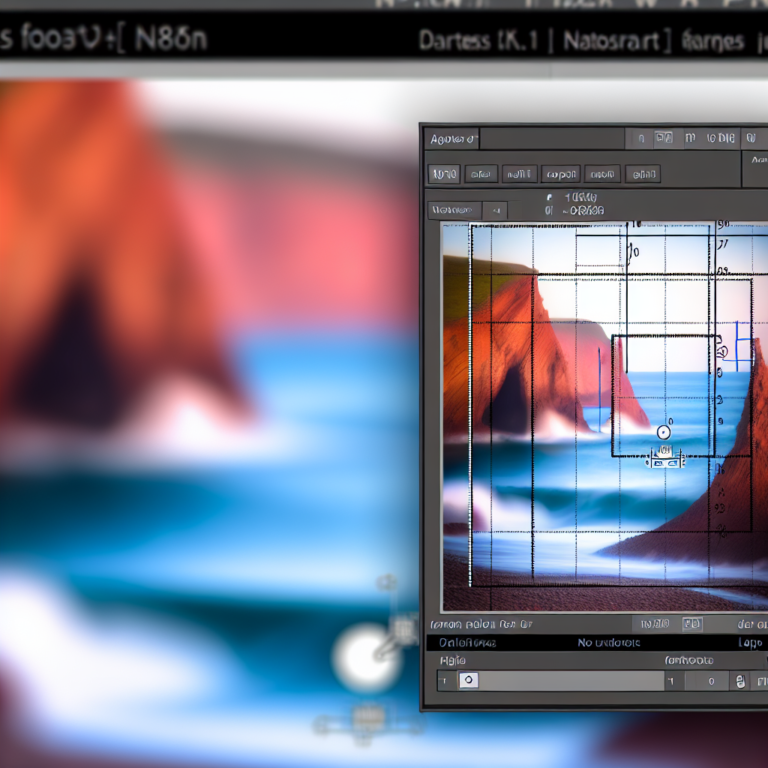Open the dropdown arrow beside the 'Nosasen' combo box

point(495,211)
